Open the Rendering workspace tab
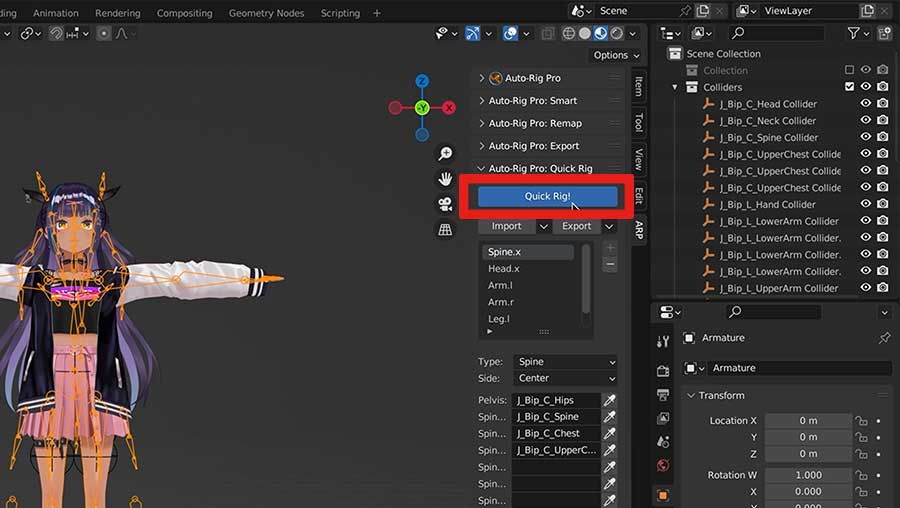This screenshot has height=508, width=900. [118, 13]
